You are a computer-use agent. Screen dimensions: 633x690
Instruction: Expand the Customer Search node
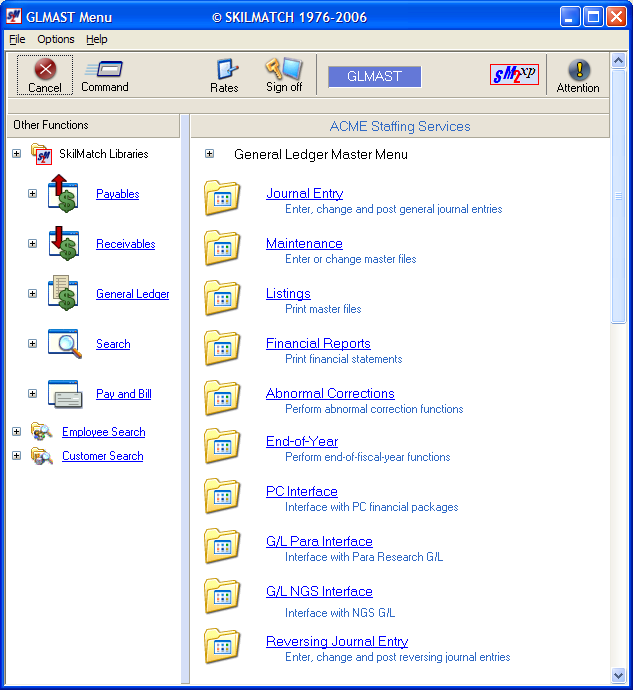(17, 455)
